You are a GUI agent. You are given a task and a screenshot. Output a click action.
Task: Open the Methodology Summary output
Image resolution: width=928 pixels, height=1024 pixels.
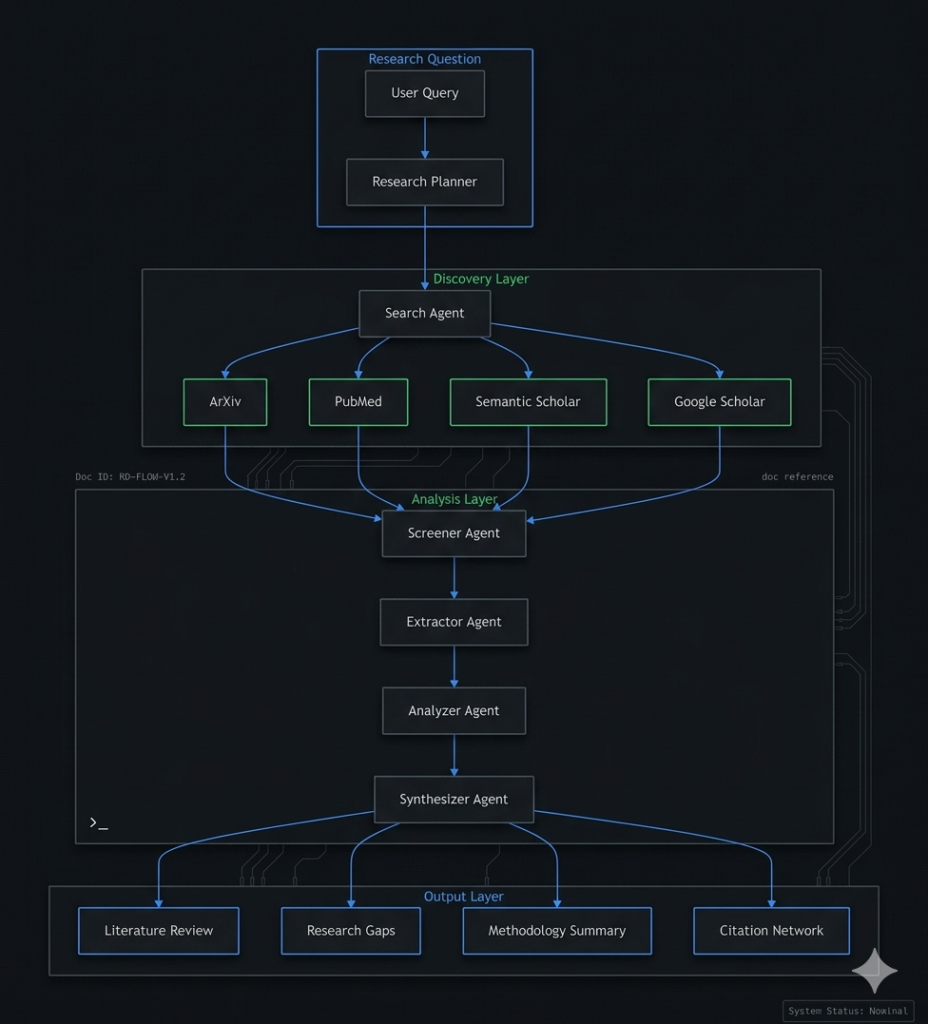557,931
